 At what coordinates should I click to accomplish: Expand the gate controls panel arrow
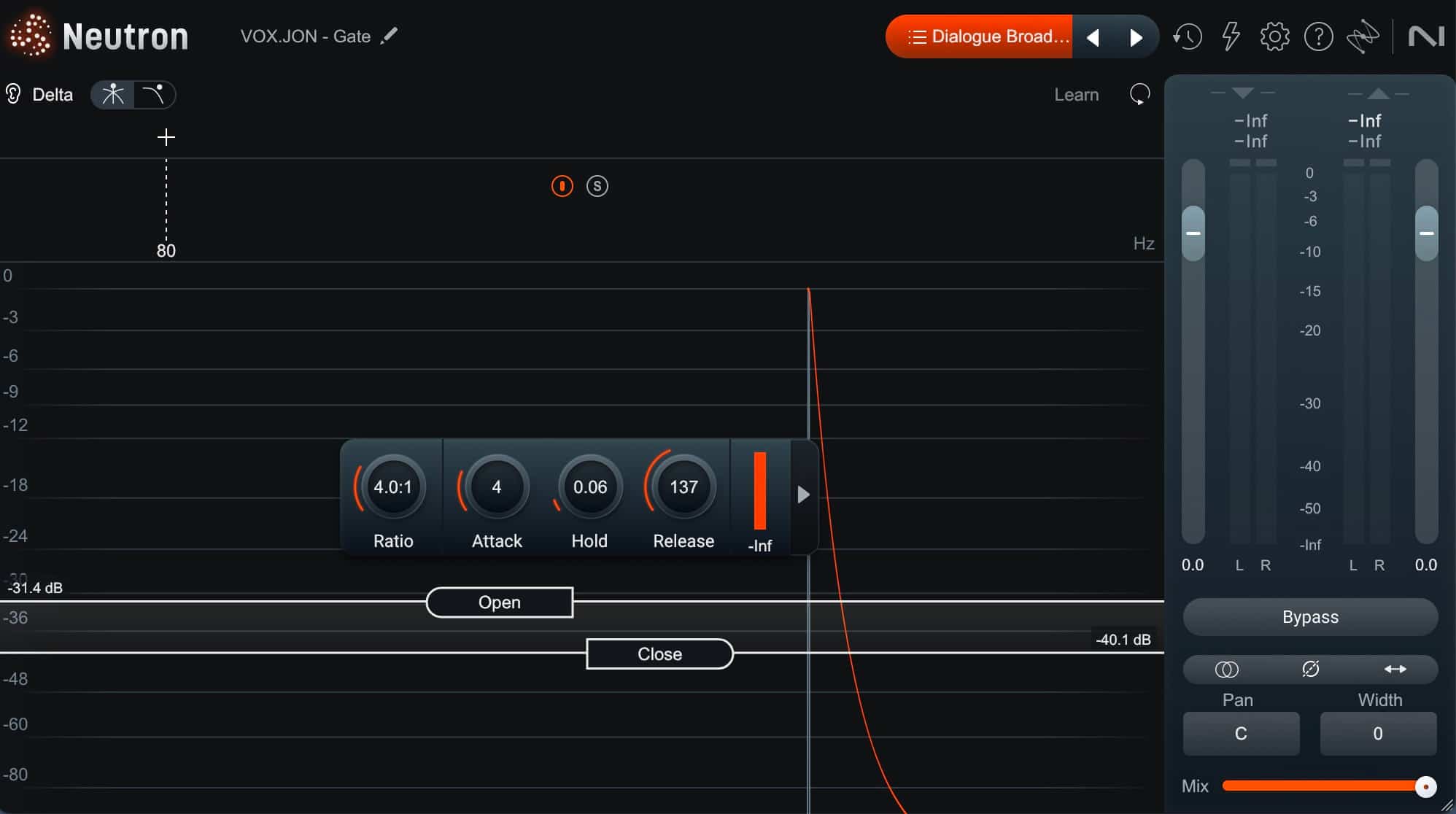pyautogui.click(x=803, y=495)
